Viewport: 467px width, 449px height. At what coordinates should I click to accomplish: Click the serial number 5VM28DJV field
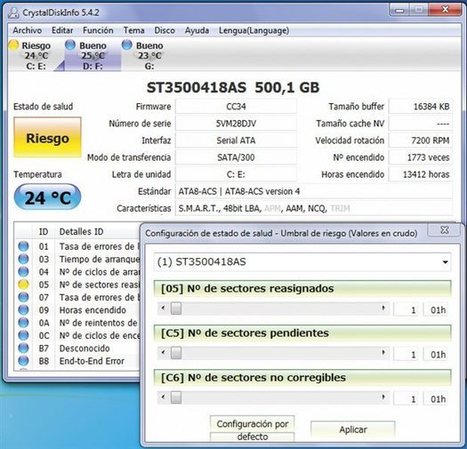pyautogui.click(x=236, y=124)
